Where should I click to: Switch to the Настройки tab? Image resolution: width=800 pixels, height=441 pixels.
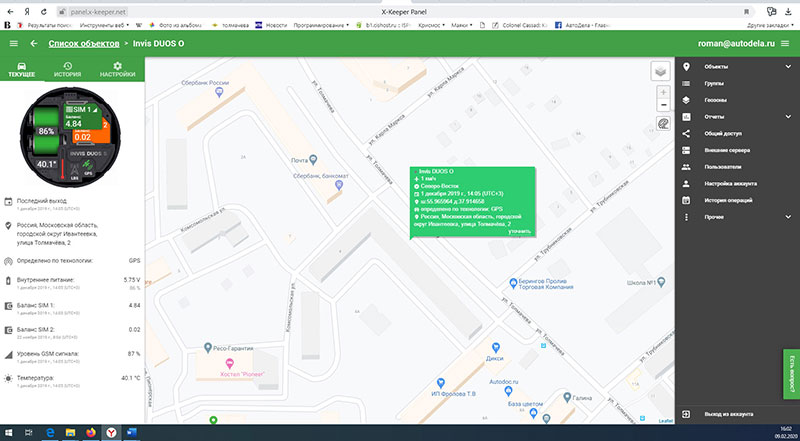(117, 69)
